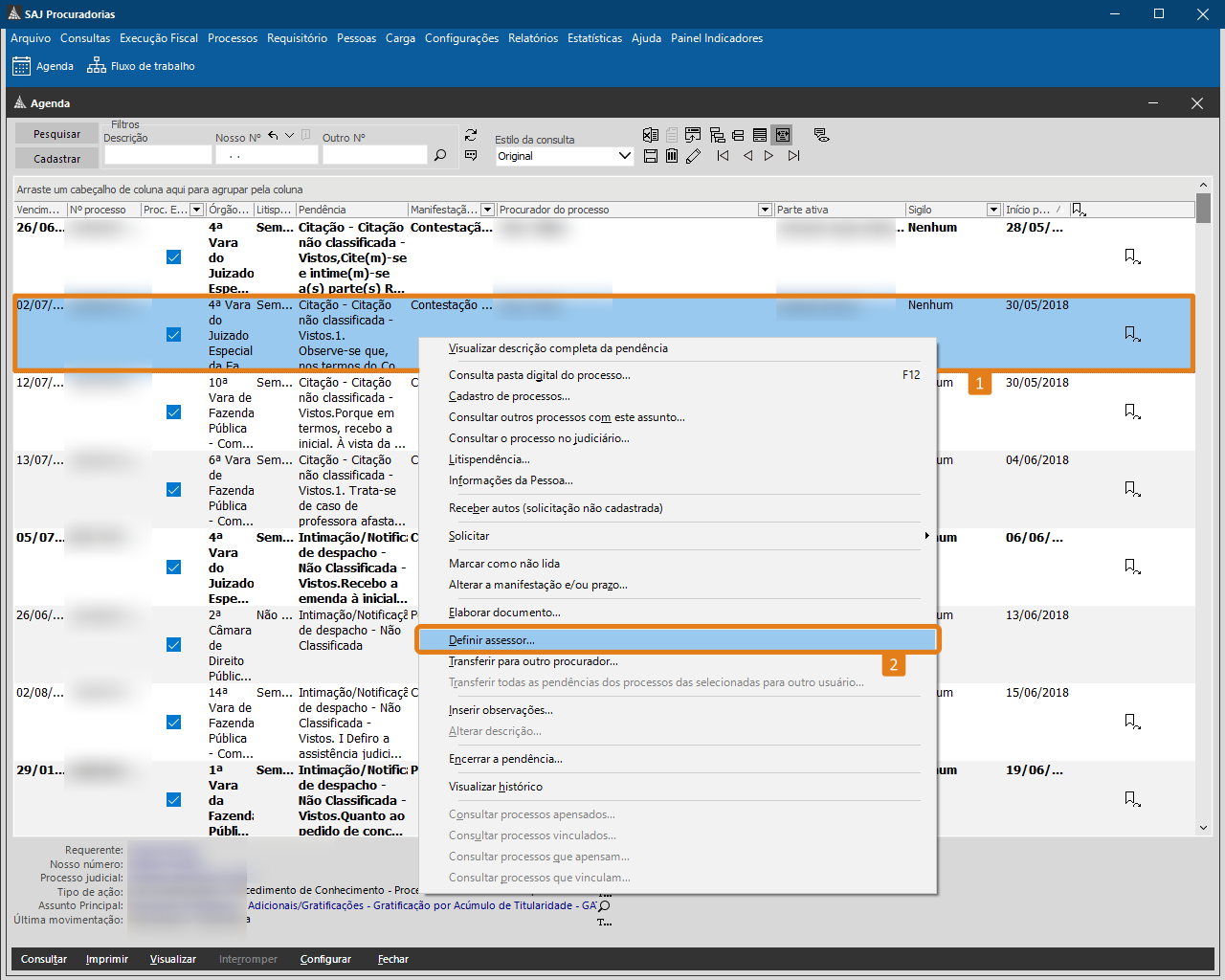The image size is (1225, 980).
Task: Go to last record with navigation arrow
Action: tap(793, 155)
